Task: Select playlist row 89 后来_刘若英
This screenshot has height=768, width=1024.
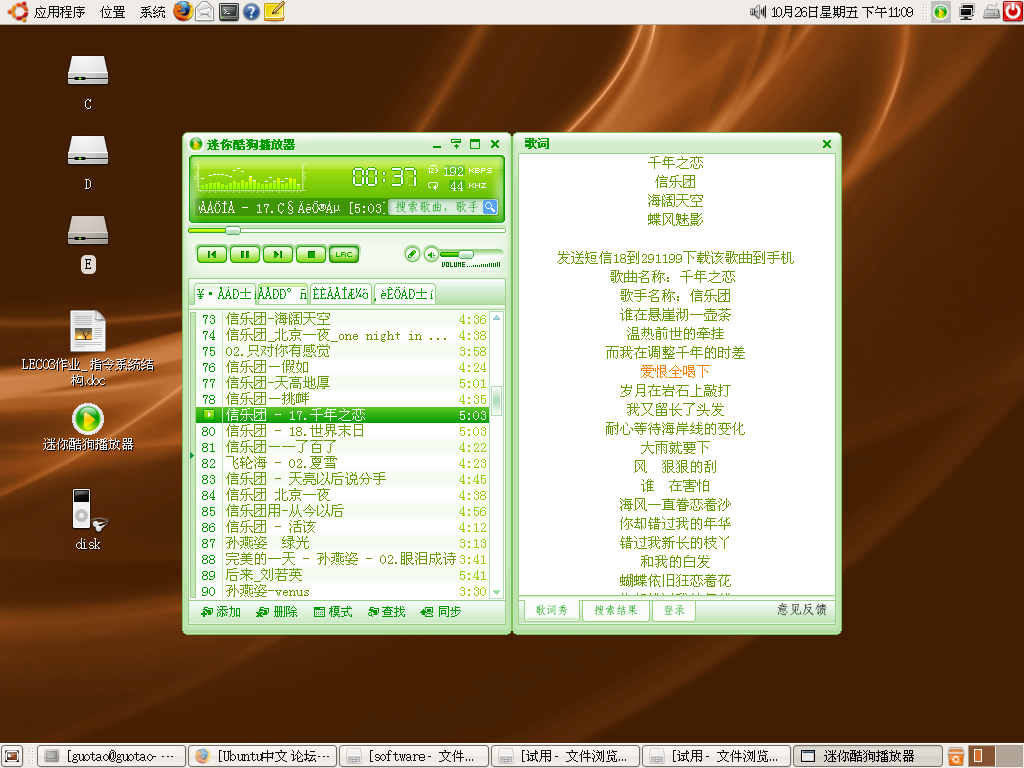Action: click(343, 575)
